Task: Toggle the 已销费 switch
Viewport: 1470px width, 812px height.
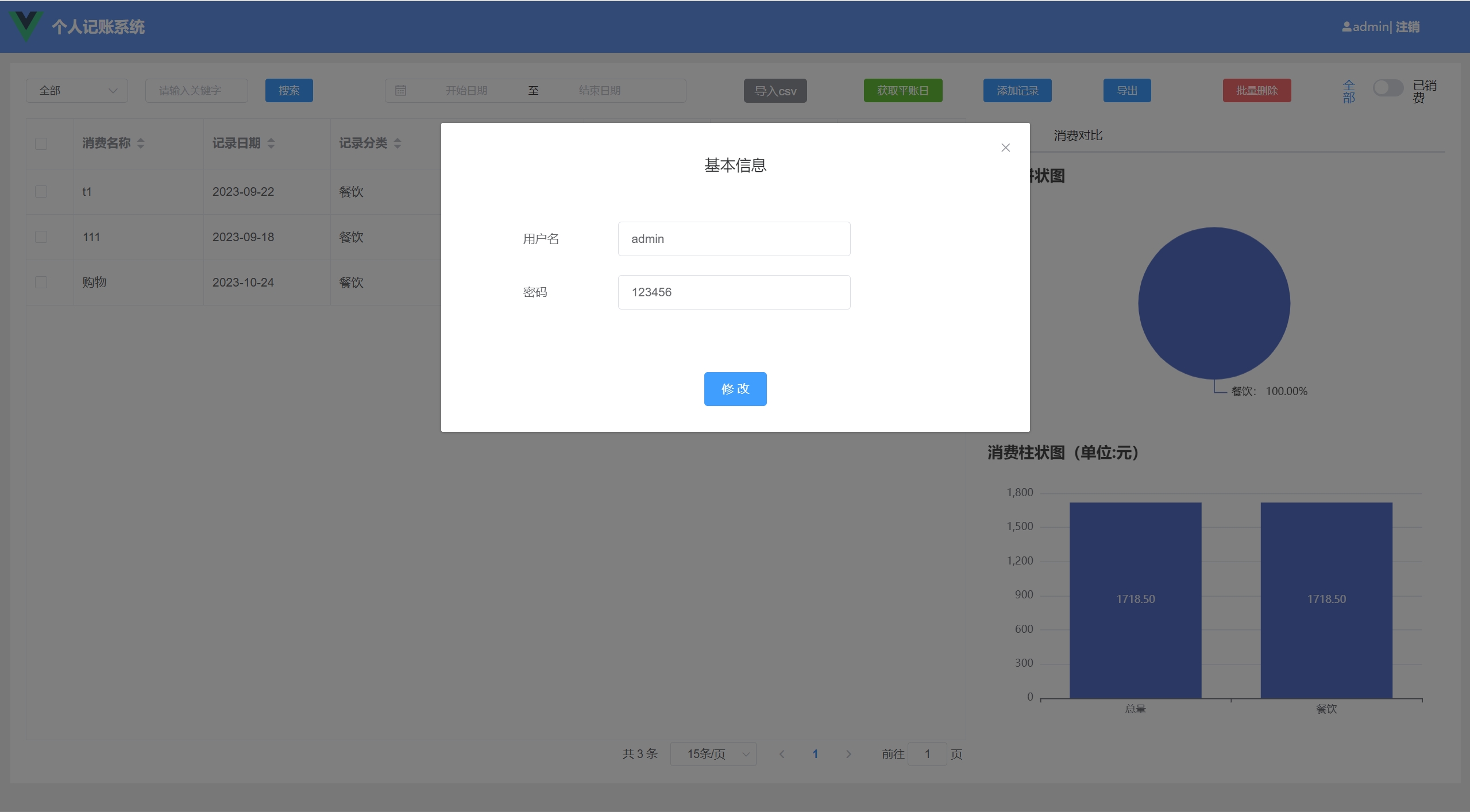Action: click(1387, 88)
